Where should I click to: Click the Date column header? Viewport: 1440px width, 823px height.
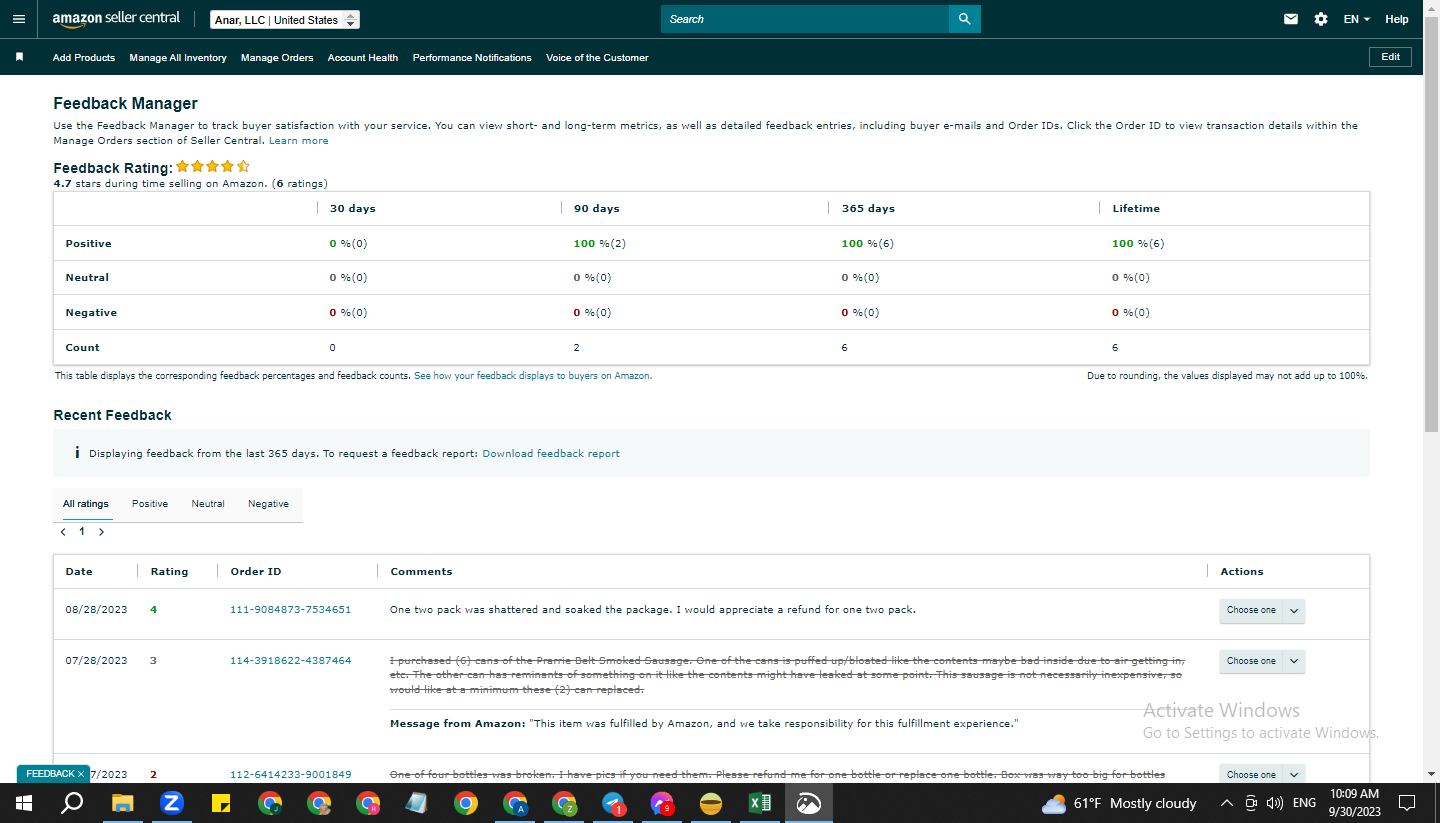[79, 572]
